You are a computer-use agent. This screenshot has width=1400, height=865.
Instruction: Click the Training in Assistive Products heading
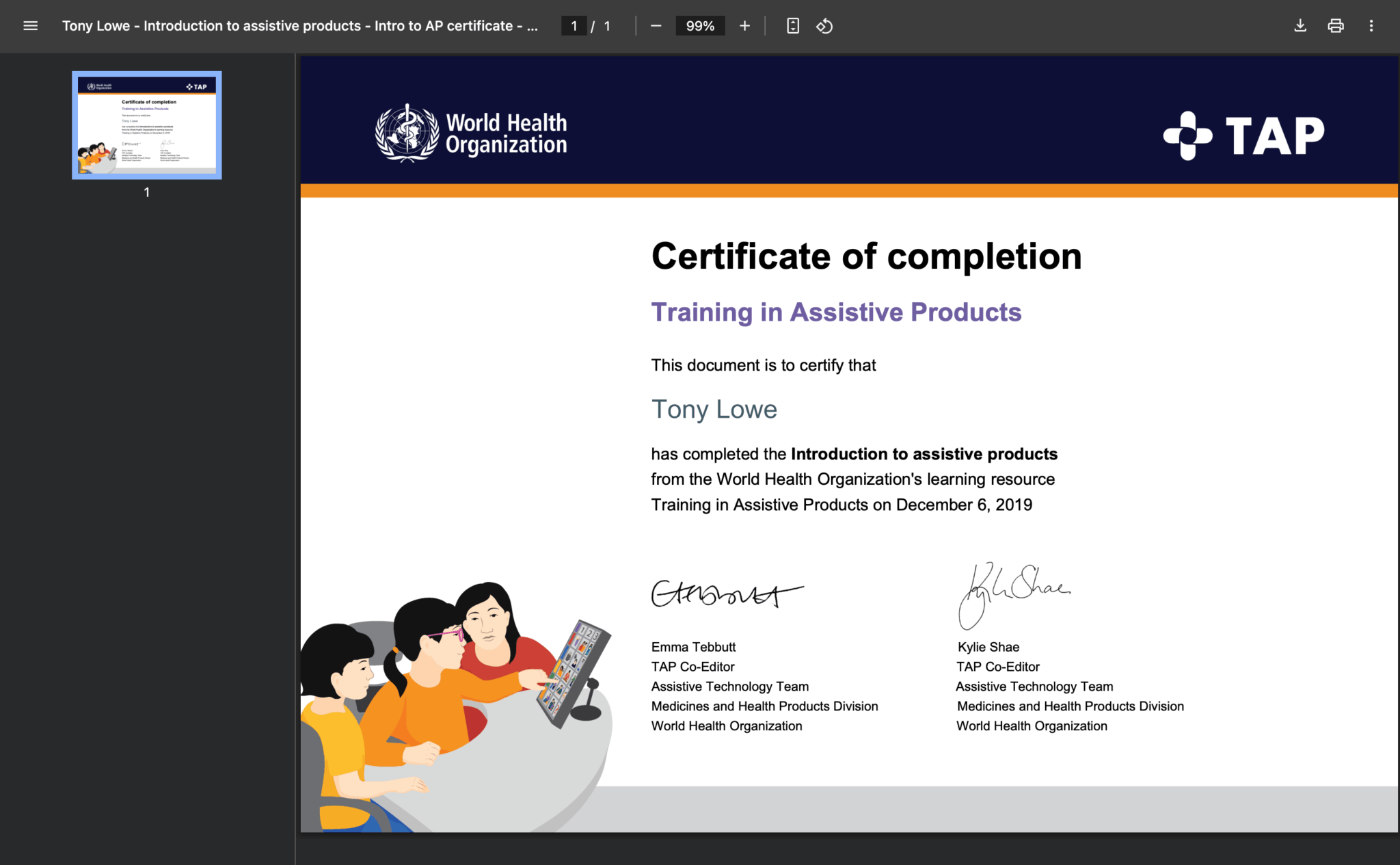coord(835,312)
